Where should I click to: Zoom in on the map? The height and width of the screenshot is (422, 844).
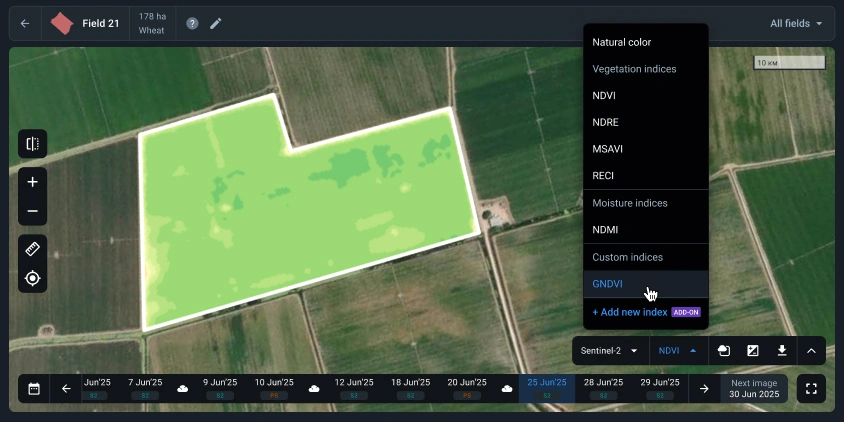pos(32,182)
